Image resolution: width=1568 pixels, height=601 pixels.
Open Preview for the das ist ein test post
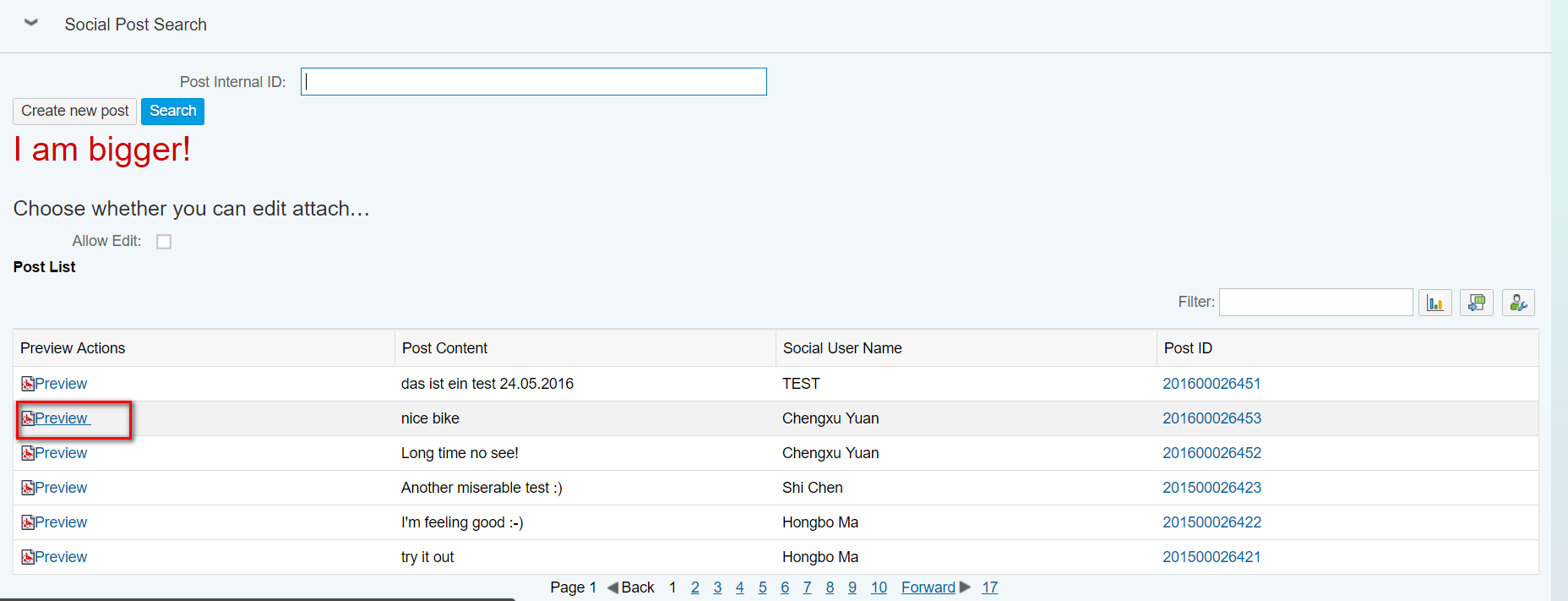(x=61, y=384)
